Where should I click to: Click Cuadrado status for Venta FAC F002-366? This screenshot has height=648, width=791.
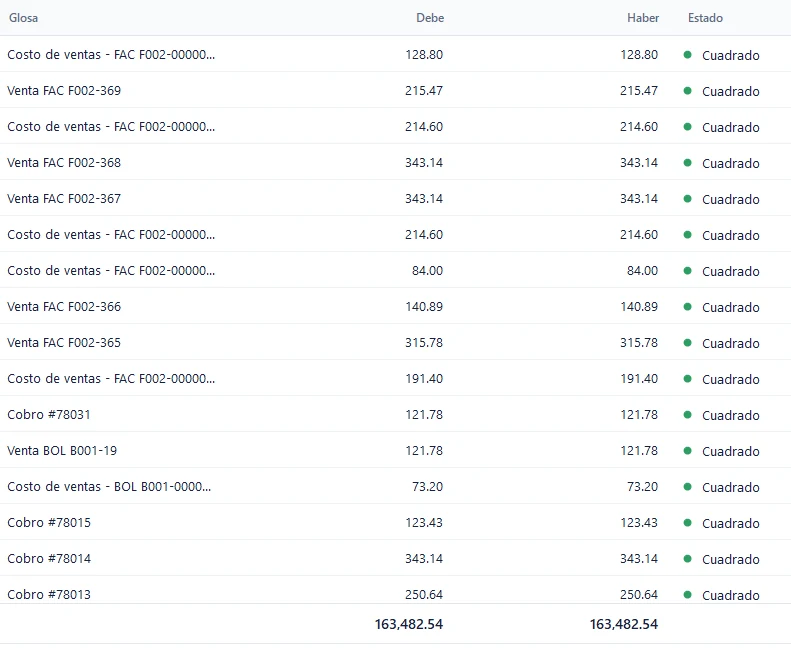(x=730, y=307)
